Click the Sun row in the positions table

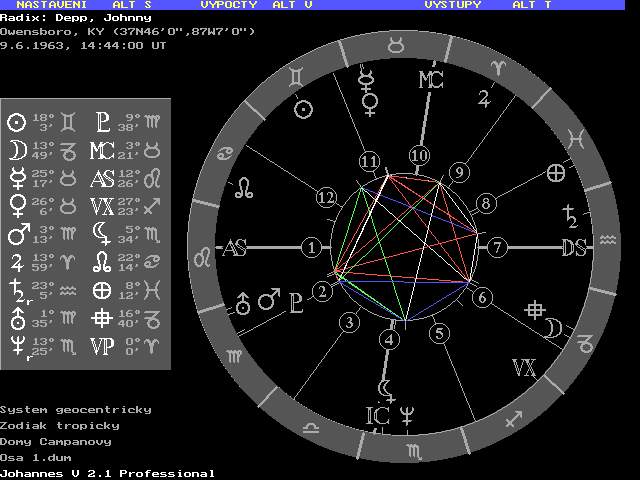[44, 122]
